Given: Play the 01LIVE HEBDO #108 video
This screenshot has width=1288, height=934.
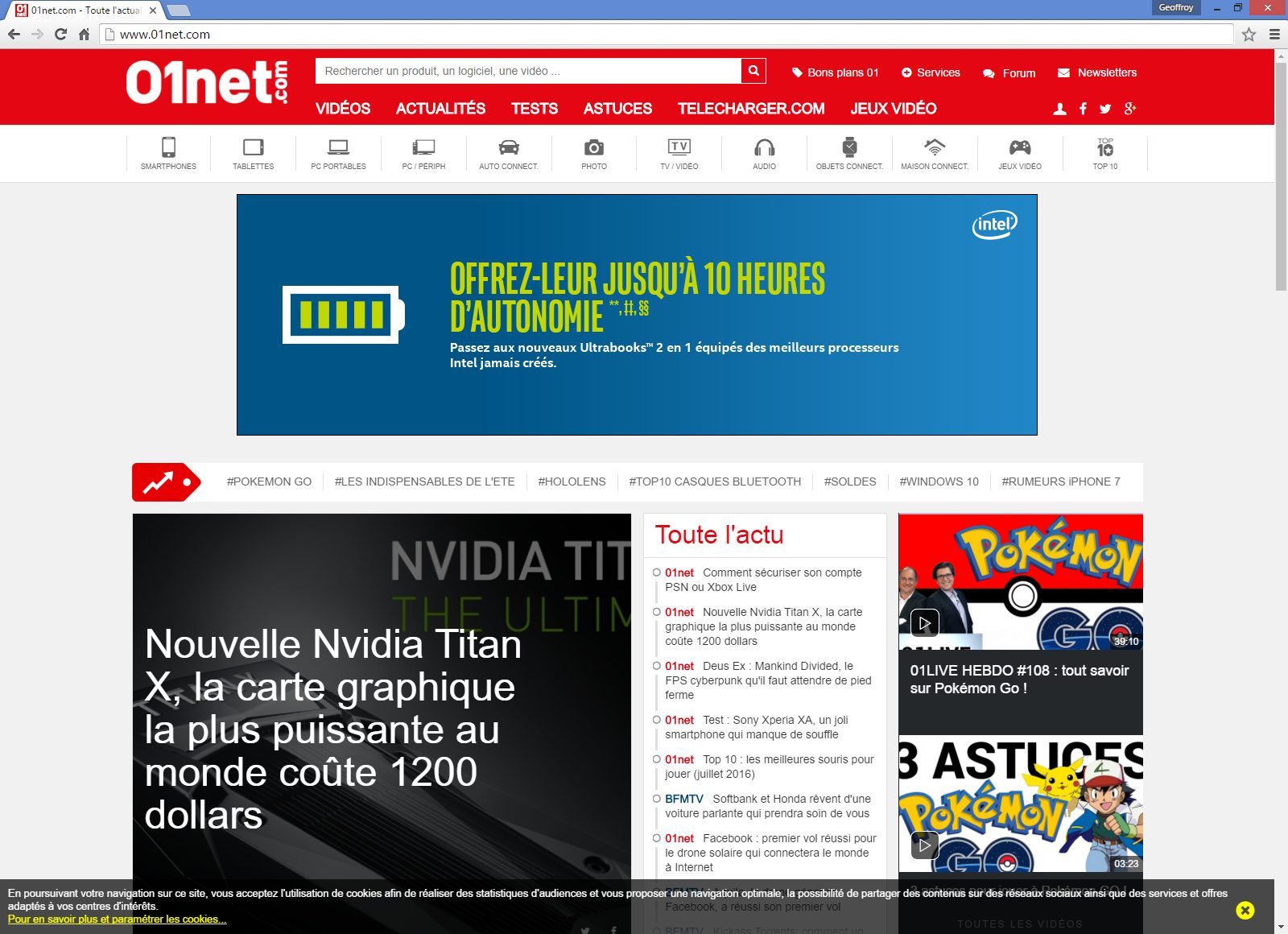Looking at the screenshot, I should pos(925,622).
